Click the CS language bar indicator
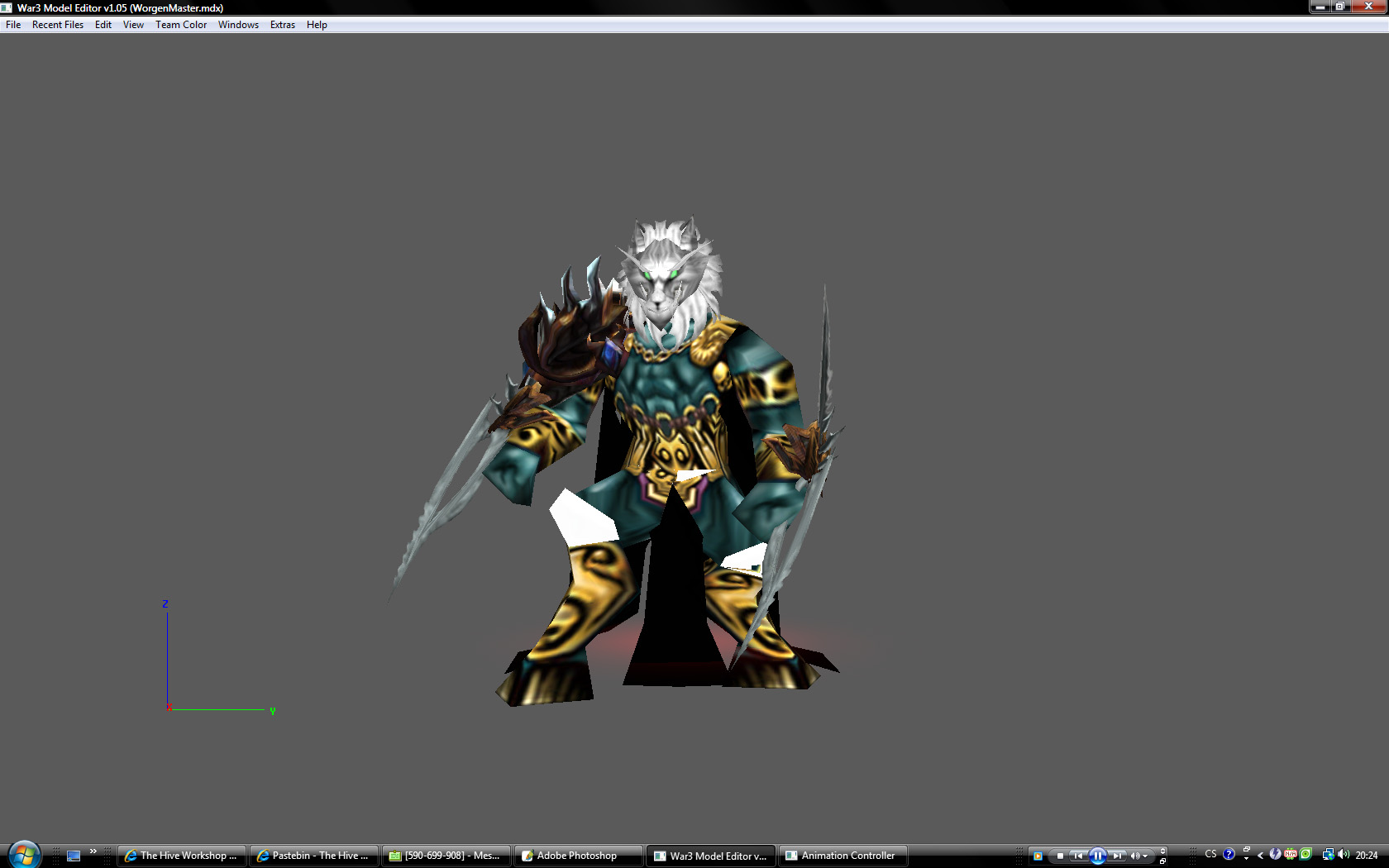Viewport: 1389px width, 868px height. tap(1210, 854)
